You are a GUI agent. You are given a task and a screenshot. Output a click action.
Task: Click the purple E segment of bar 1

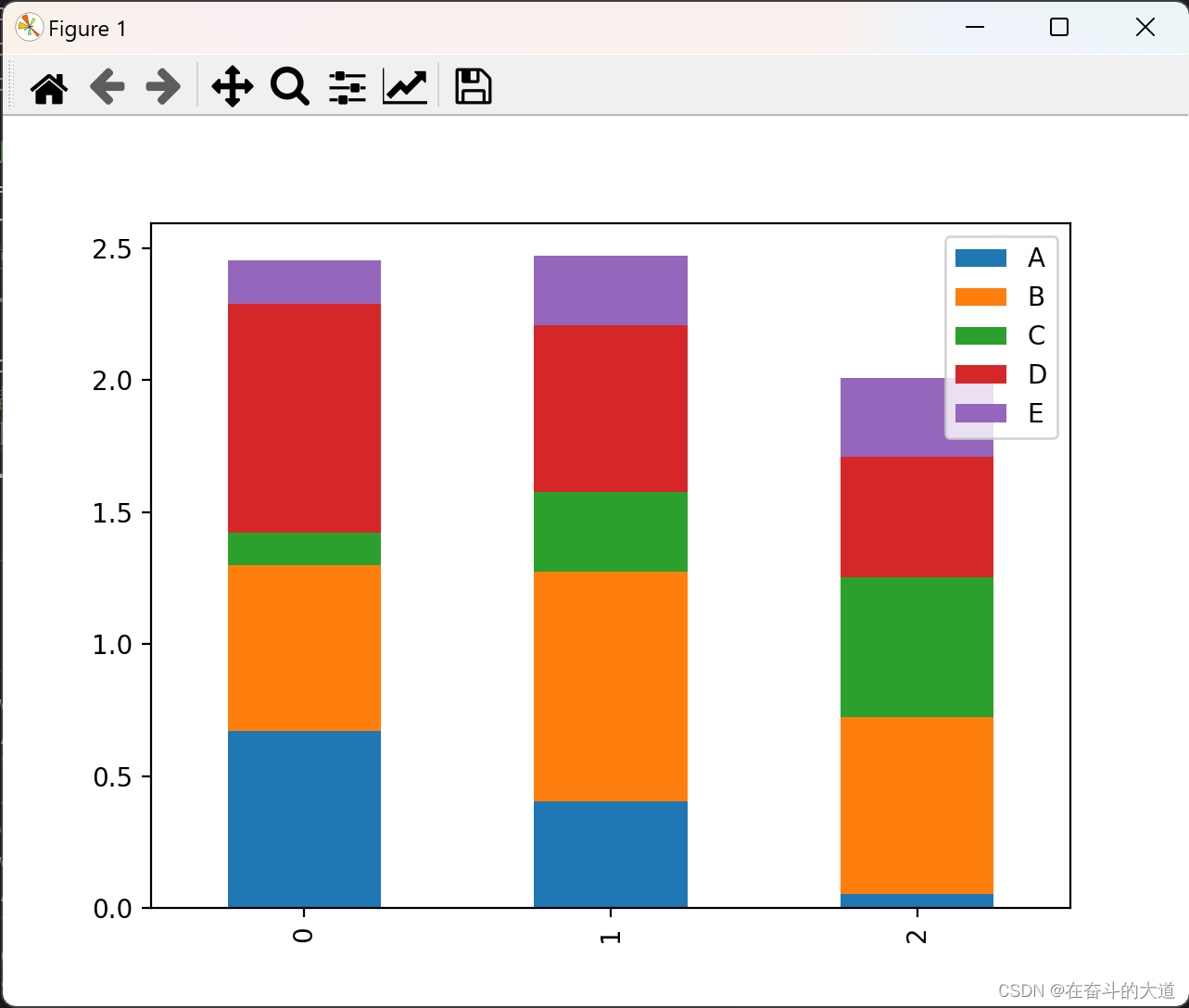pos(610,291)
